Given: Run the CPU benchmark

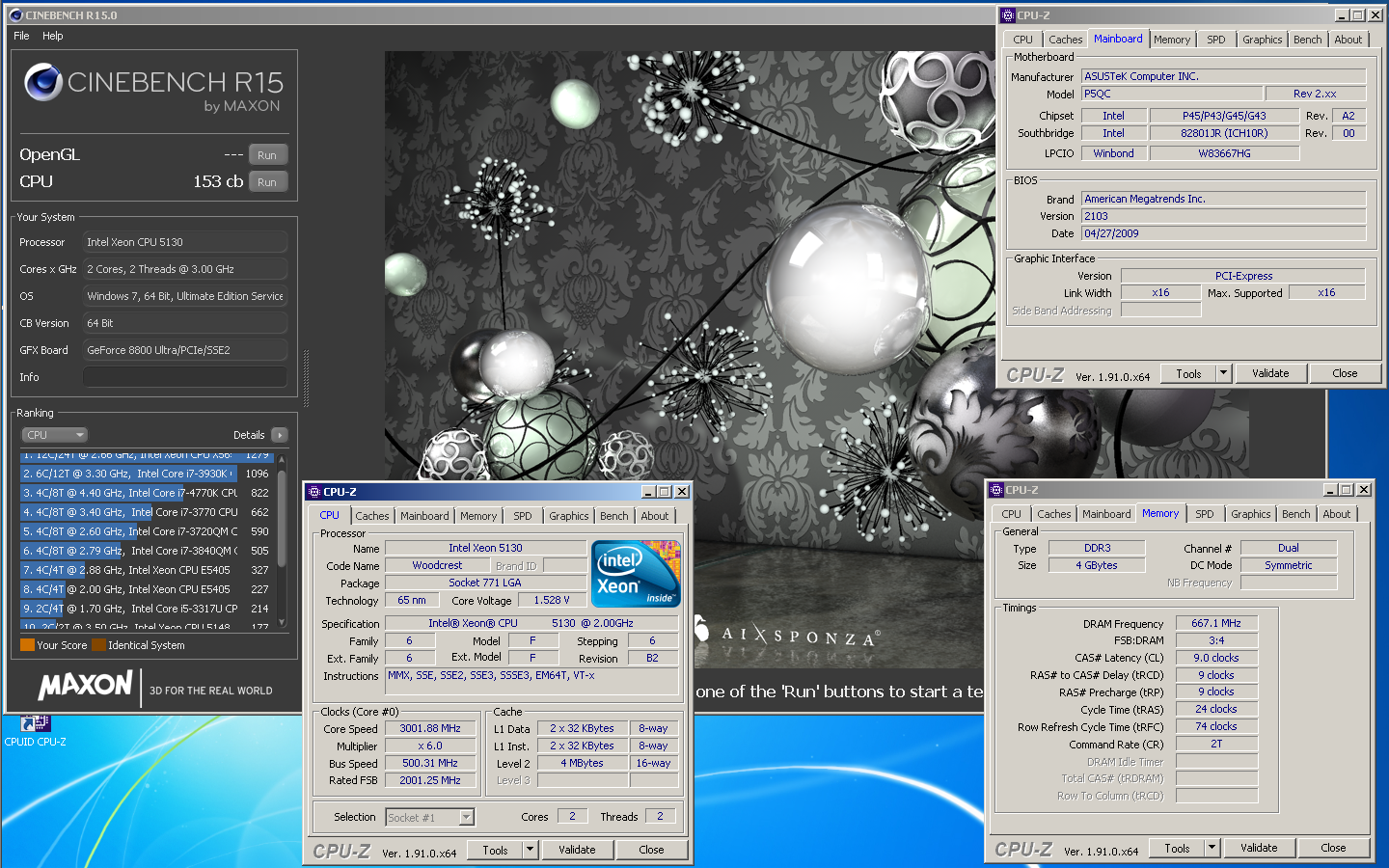Looking at the screenshot, I should click(x=267, y=182).
